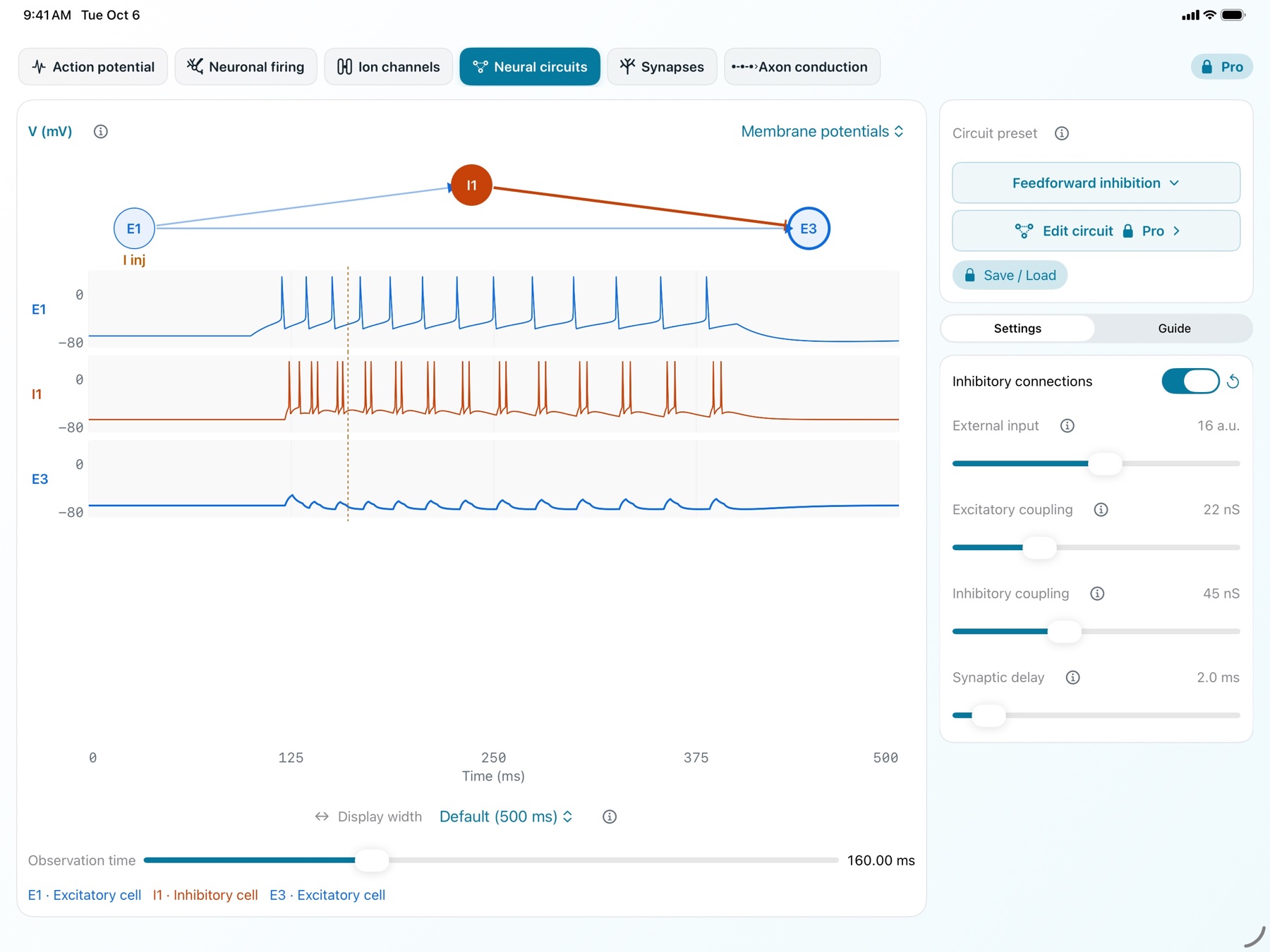Click the E1 · Excitatory cell legend
Image resolution: width=1270 pixels, height=952 pixels.
85,895
